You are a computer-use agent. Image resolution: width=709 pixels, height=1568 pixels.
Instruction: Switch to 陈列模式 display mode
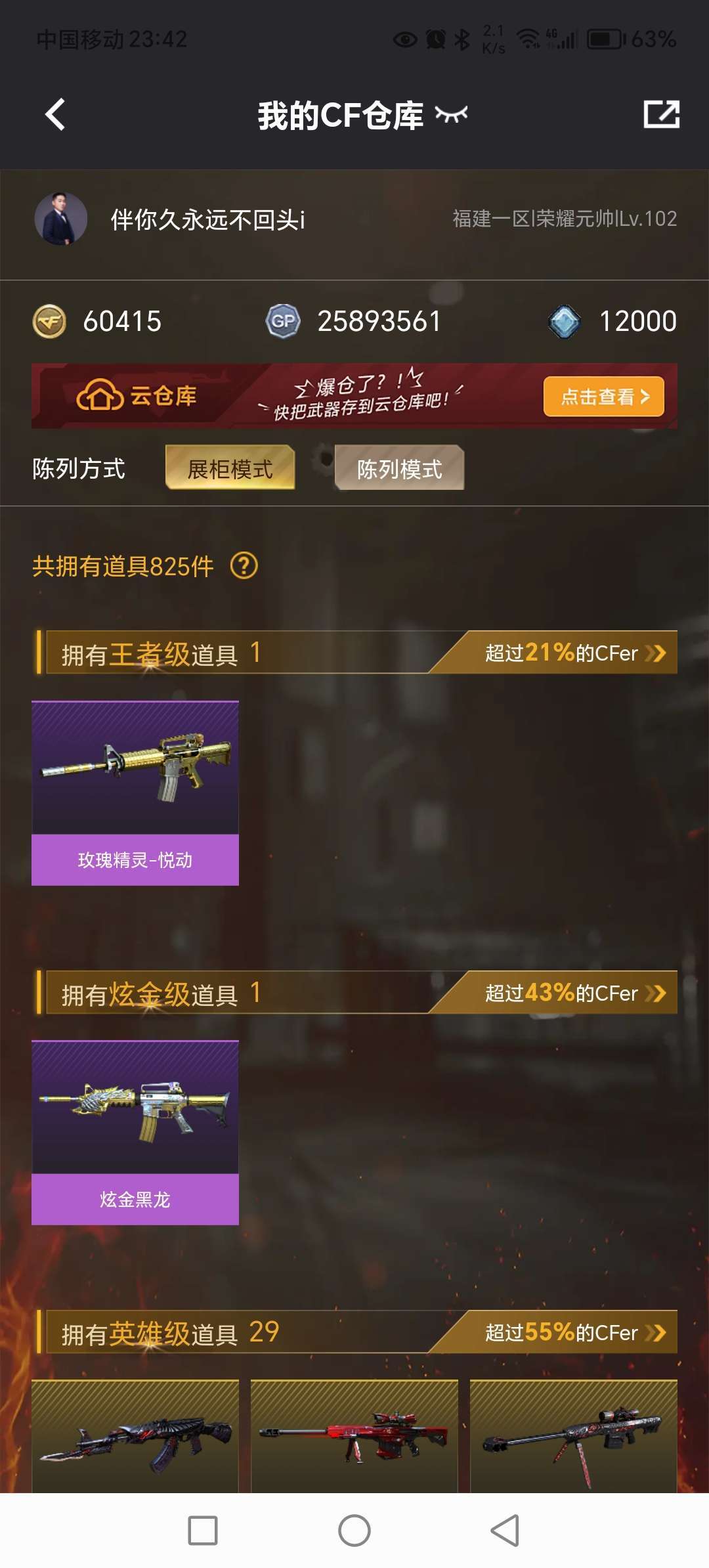[399, 468]
